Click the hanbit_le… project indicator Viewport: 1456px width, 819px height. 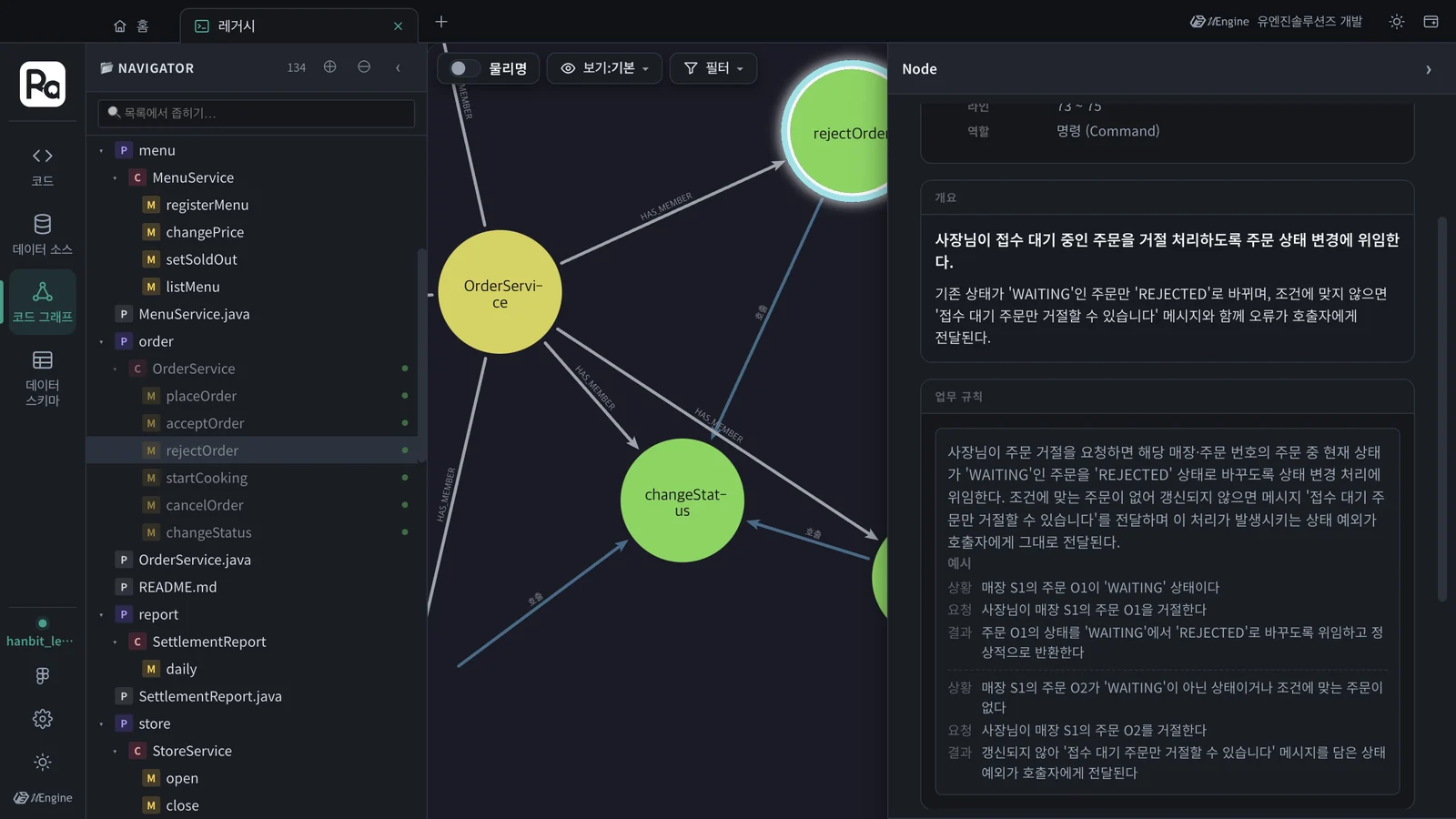[40, 633]
